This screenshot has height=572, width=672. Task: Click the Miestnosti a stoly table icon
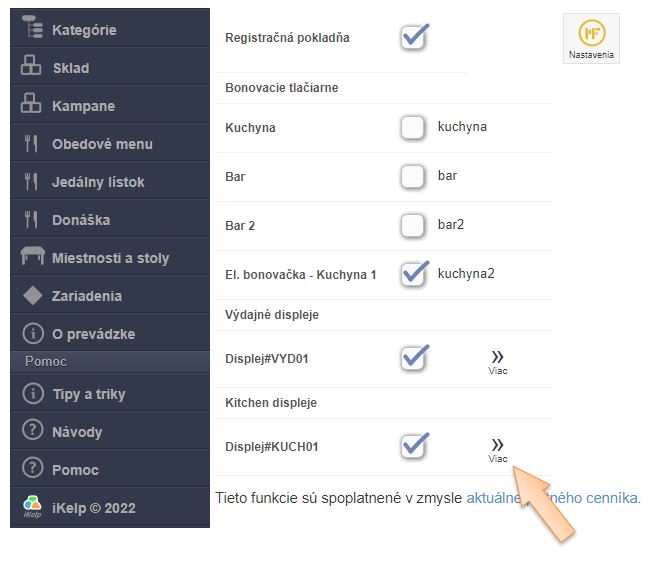(x=32, y=257)
